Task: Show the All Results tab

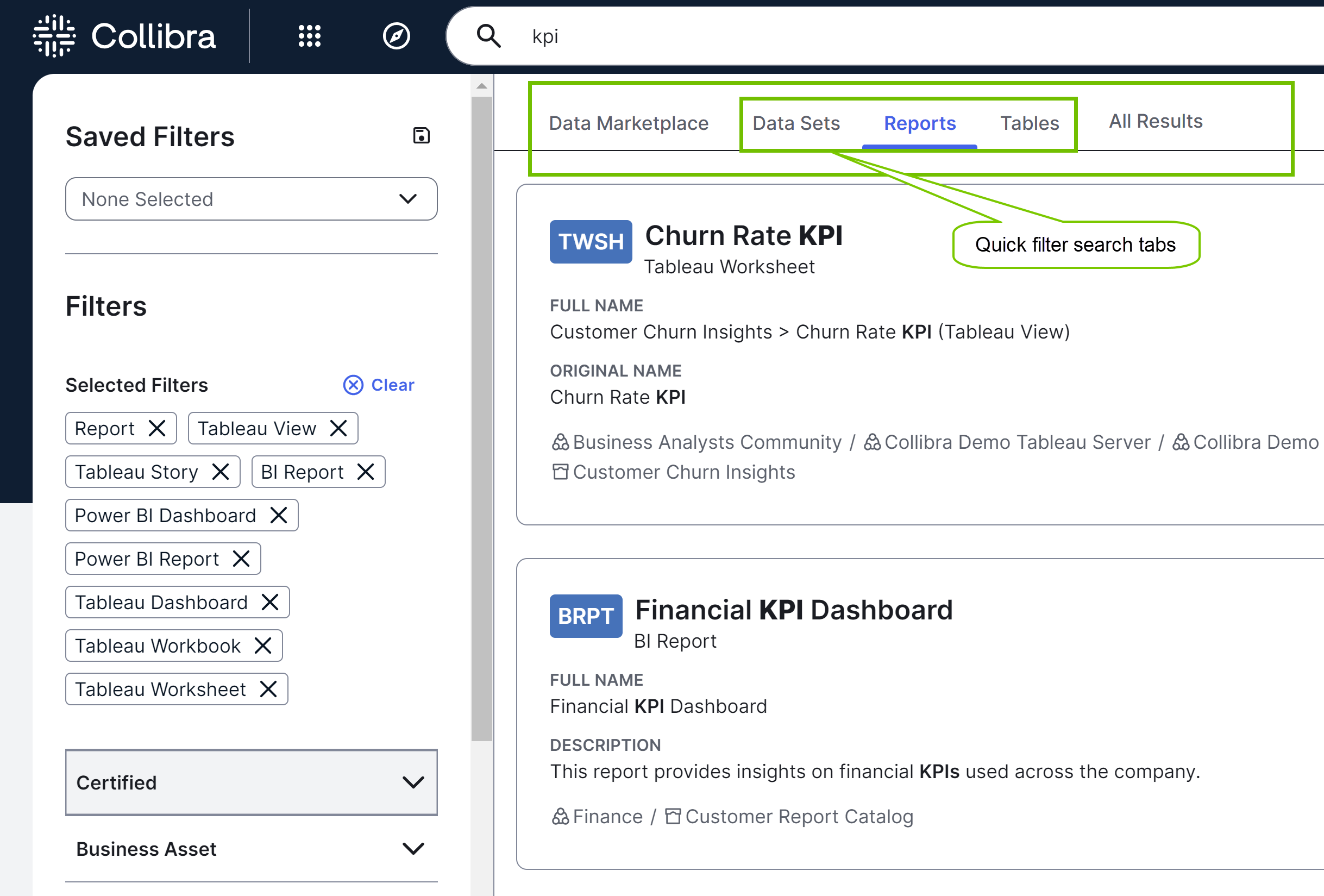Action: point(1156,121)
